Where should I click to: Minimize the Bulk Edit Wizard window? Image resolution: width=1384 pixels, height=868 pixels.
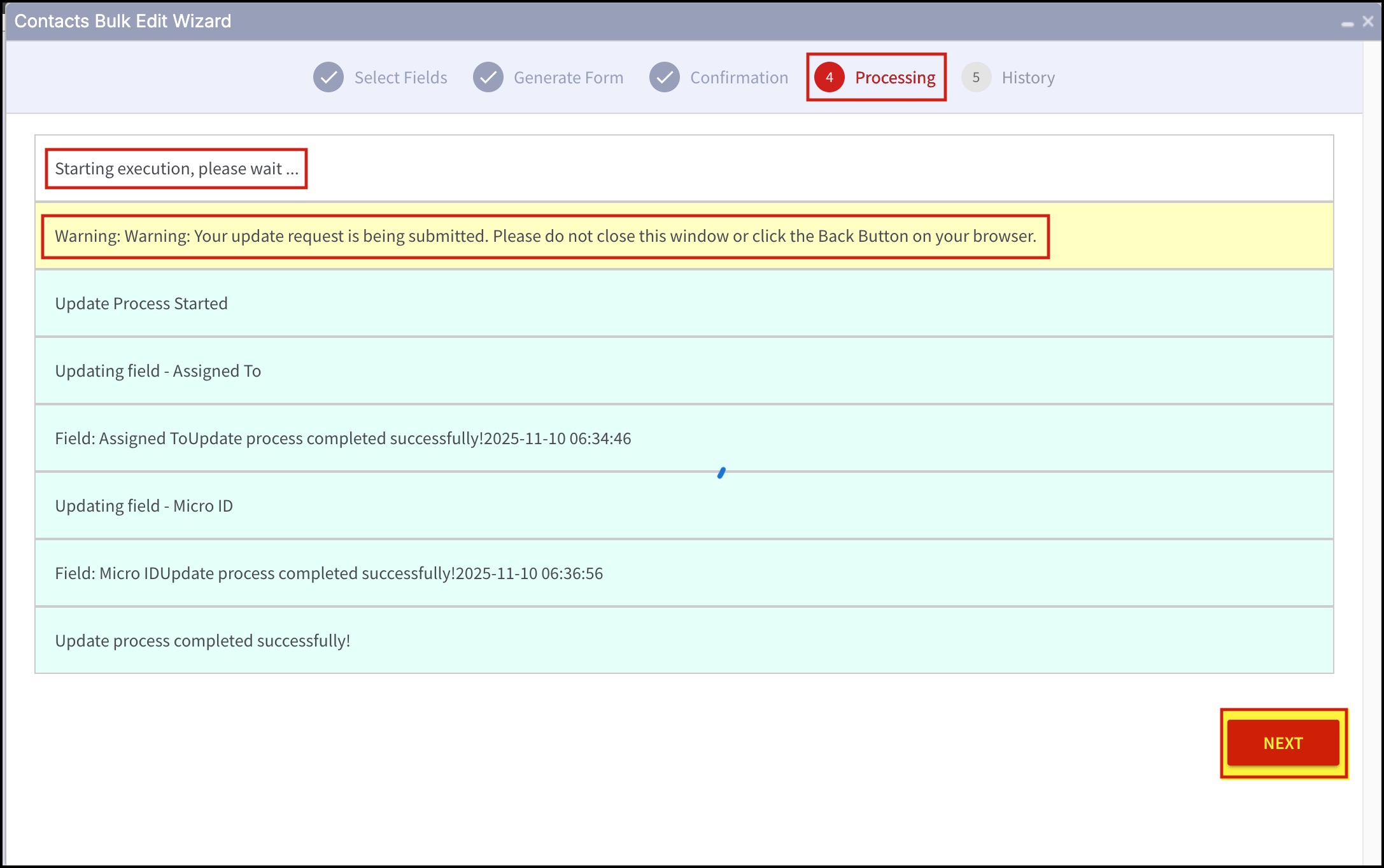(1347, 23)
